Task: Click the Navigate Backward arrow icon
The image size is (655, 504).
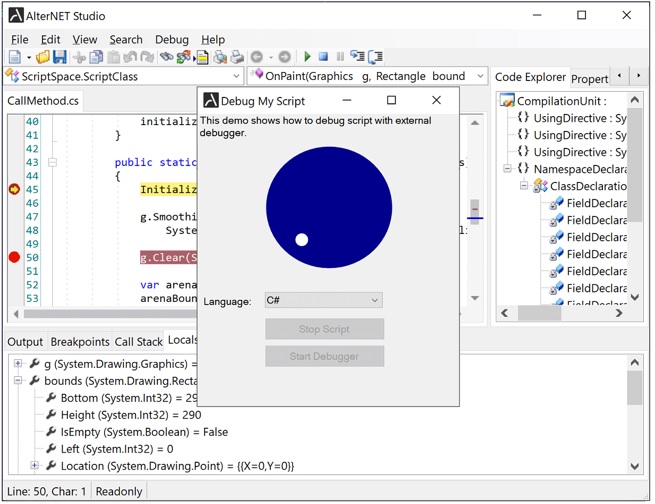Action: click(257, 58)
